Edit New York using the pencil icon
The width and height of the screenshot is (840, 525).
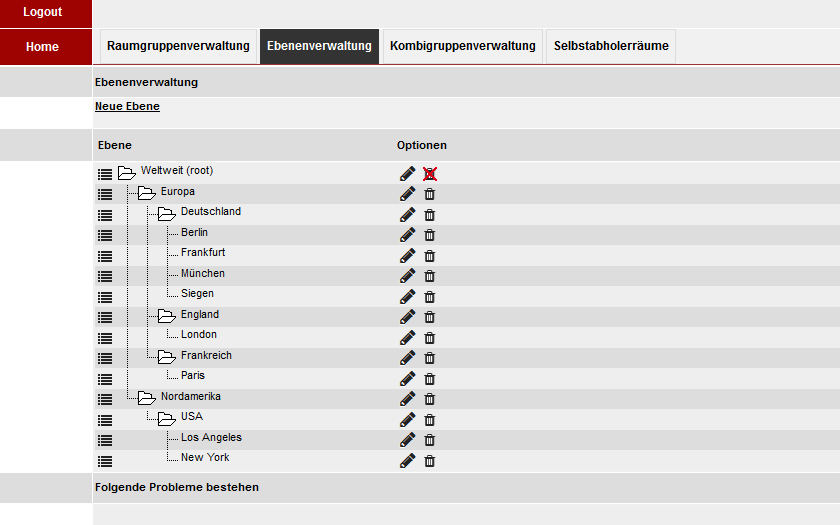(407, 461)
